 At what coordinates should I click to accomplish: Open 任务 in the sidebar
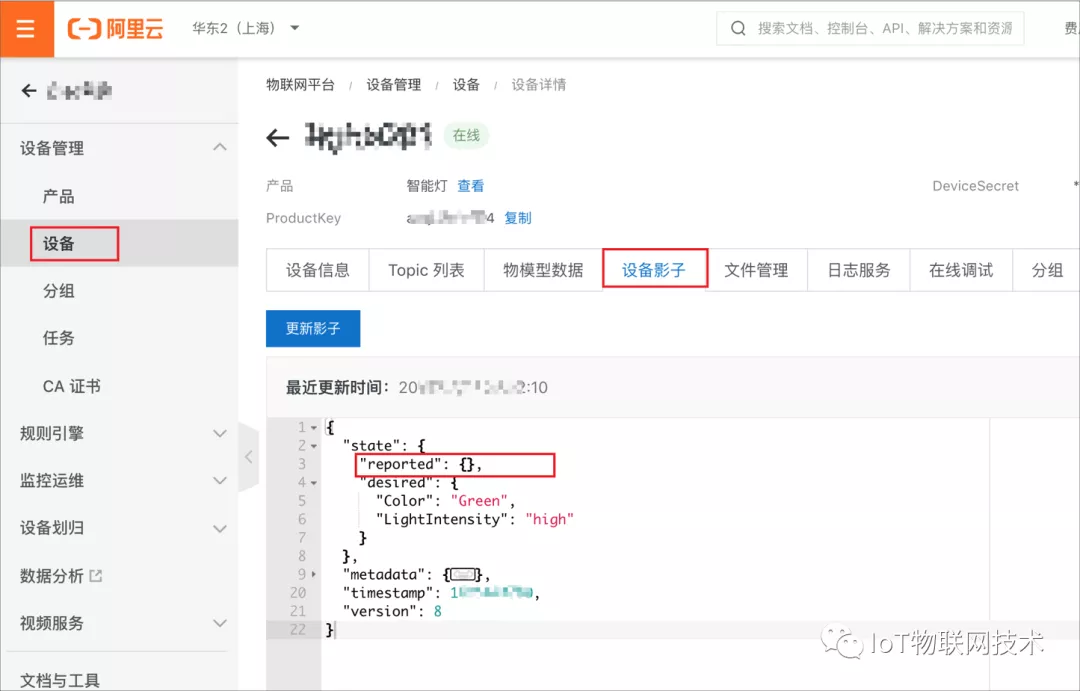tap(59, 338)
